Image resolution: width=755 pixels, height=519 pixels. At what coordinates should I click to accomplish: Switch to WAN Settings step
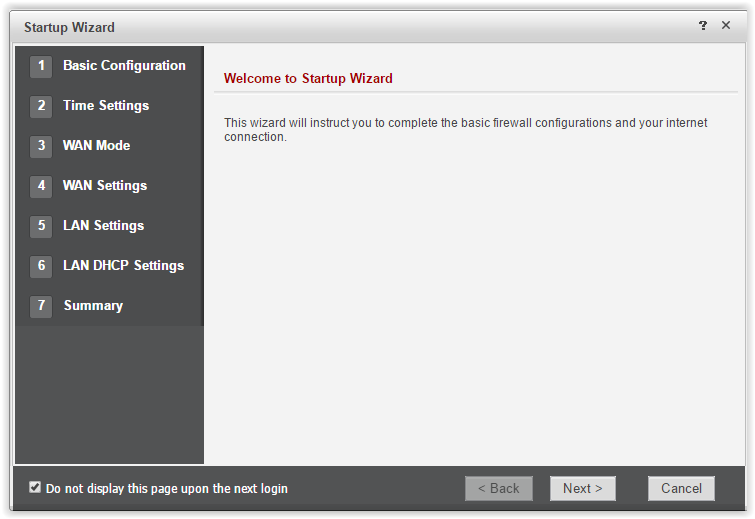pyautogui.click(x=105, y=186)
